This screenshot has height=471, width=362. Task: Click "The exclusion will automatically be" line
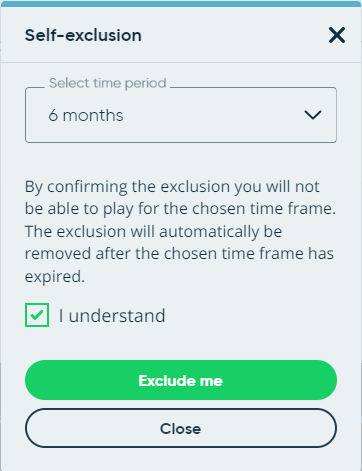(153, 231)
